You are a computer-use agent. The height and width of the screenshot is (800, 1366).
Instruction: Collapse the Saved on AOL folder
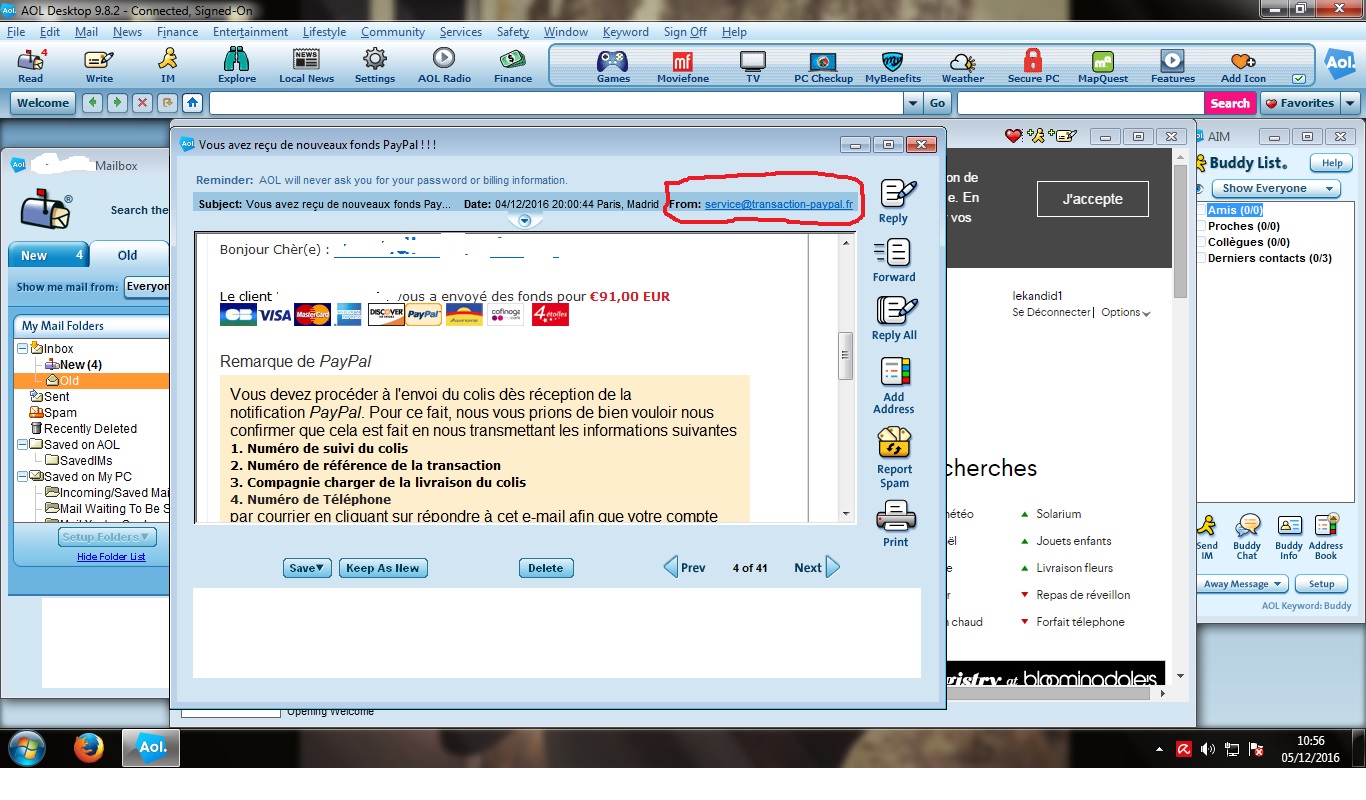click(22, 445)
